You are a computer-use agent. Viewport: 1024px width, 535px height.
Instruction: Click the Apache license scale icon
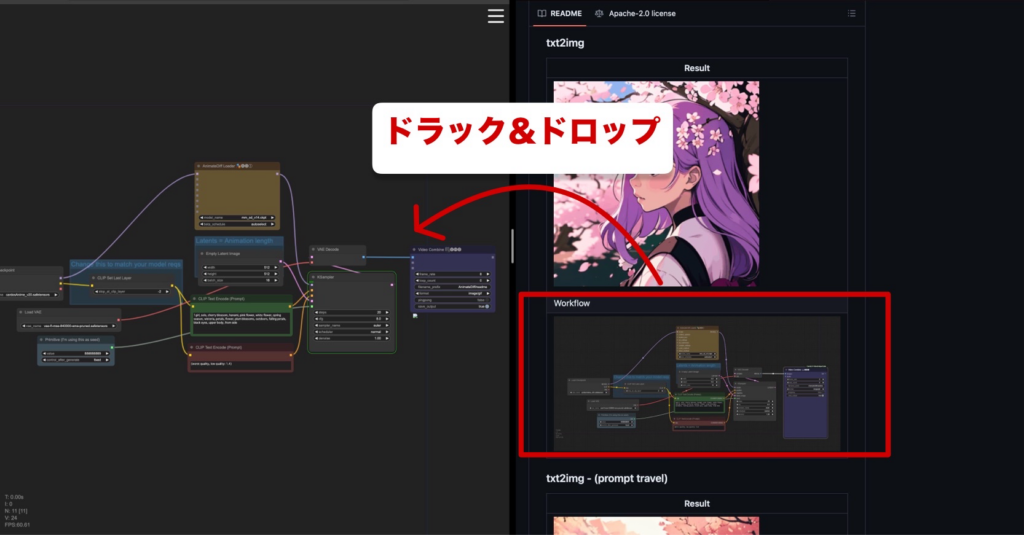[x=599, y=14]
